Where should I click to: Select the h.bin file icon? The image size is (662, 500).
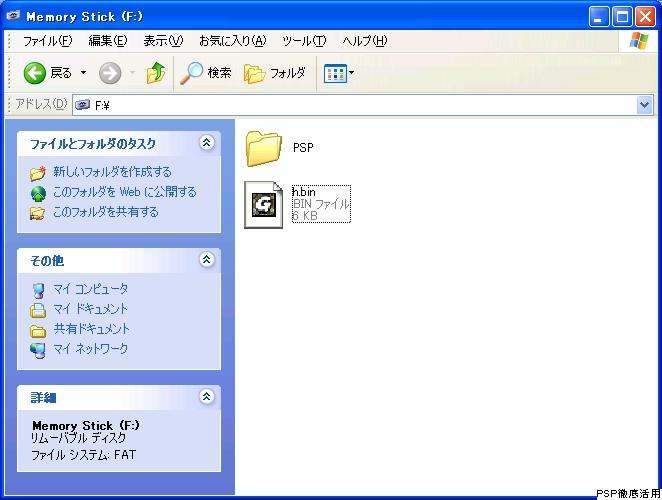(x=264, y=204)
